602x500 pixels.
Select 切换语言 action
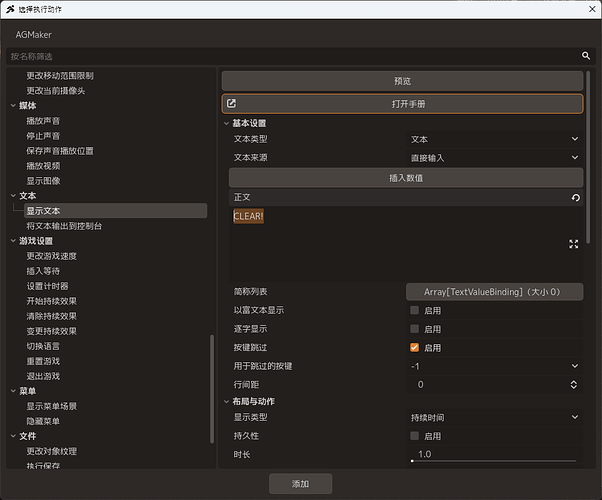pos(43,346)
